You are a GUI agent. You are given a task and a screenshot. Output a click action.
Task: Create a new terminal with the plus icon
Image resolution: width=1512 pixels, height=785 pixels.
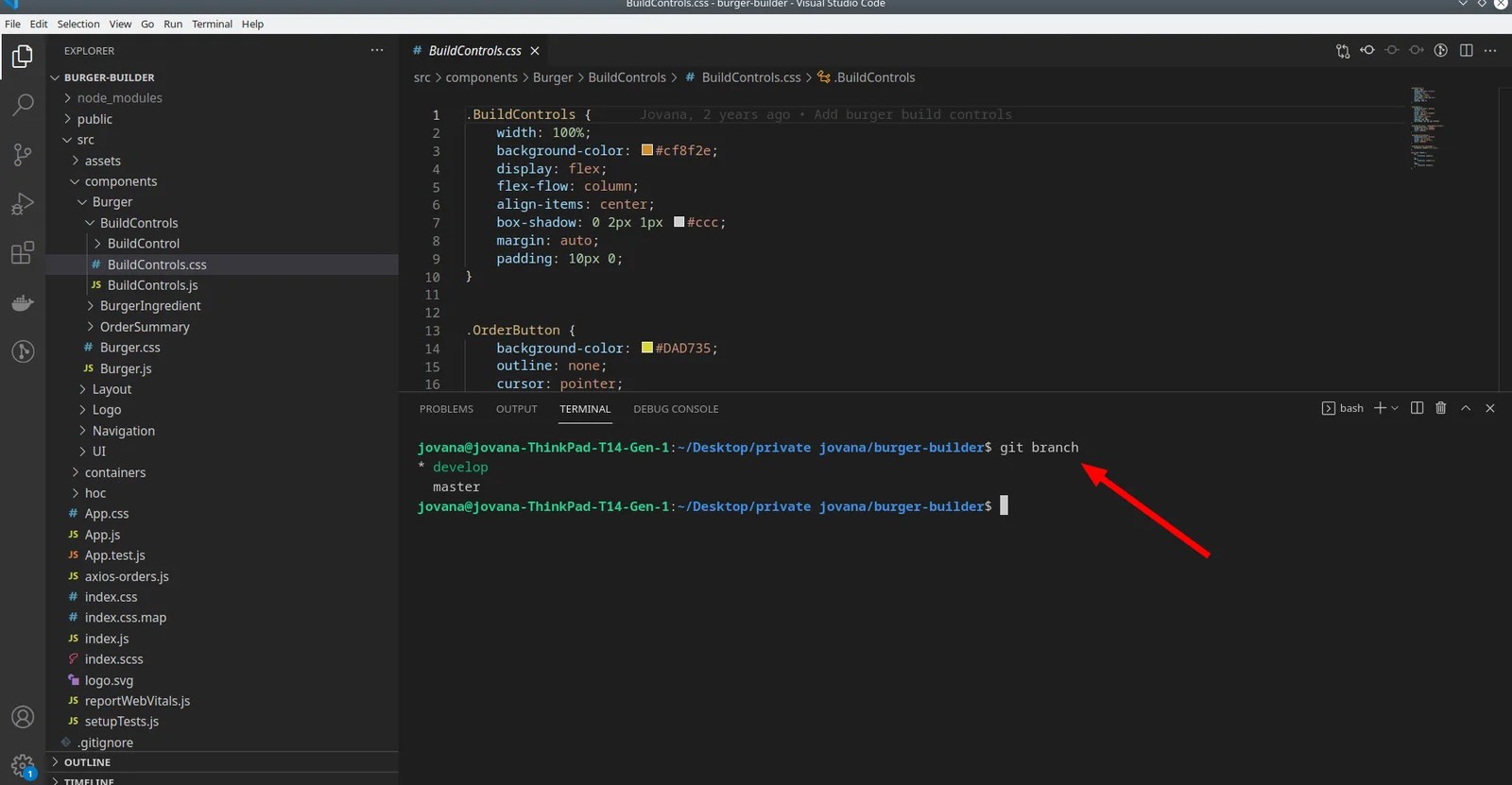[1380, 408]
